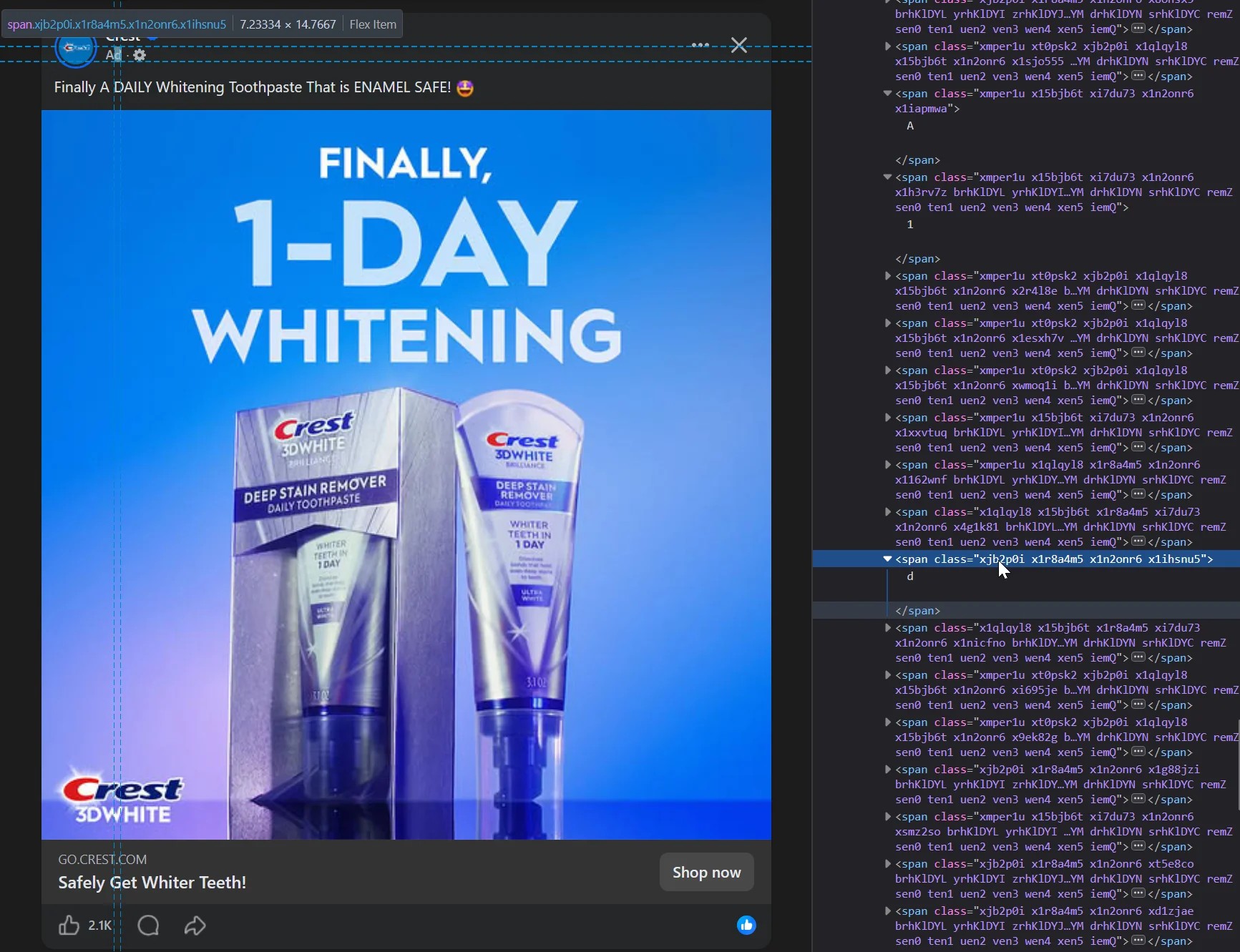Screen dimensions: 1240x952
Task: Open the three-dots options menu on the ad
Action: (700, 45)
